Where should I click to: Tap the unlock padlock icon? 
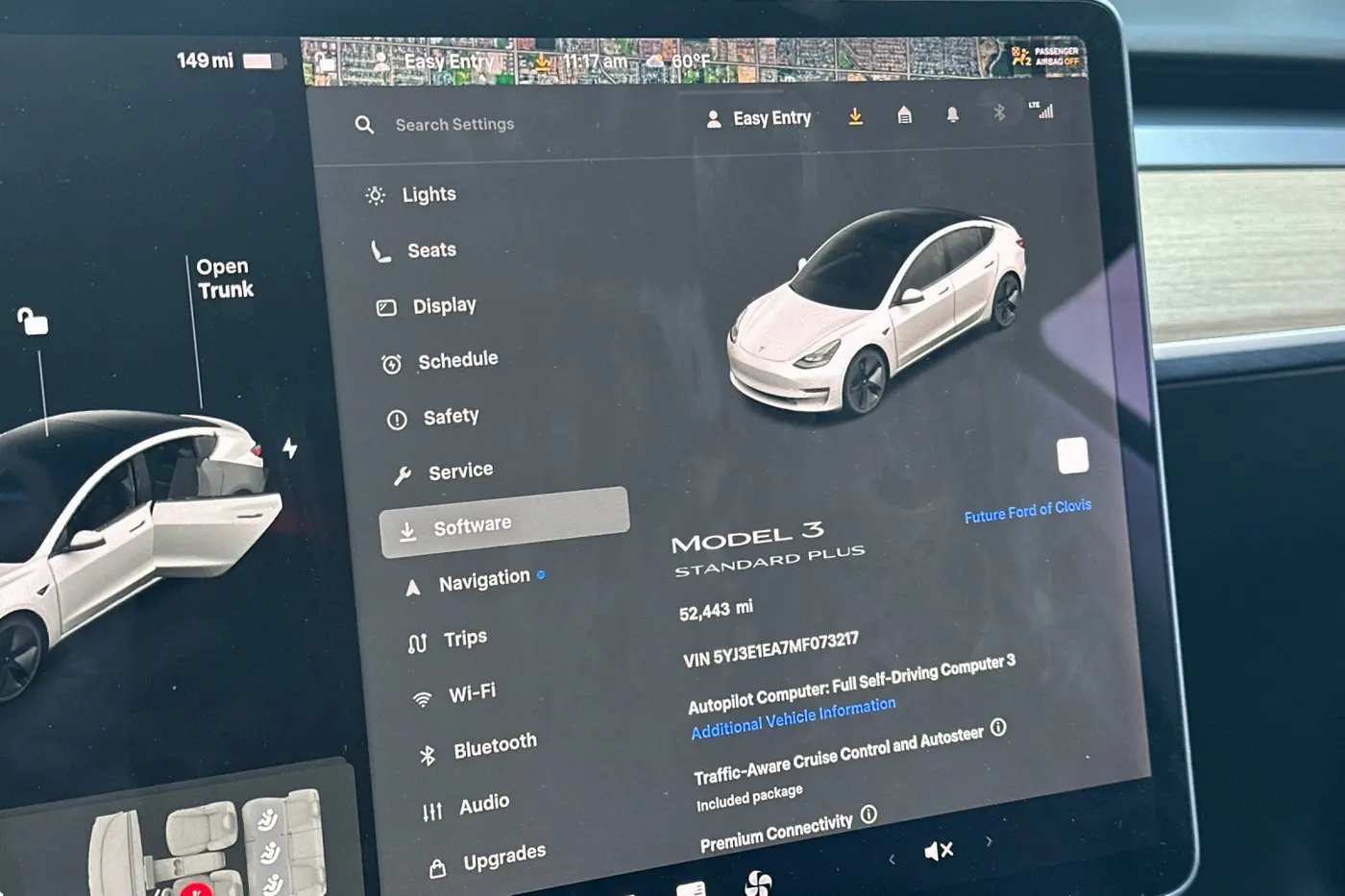click(33, 321)
